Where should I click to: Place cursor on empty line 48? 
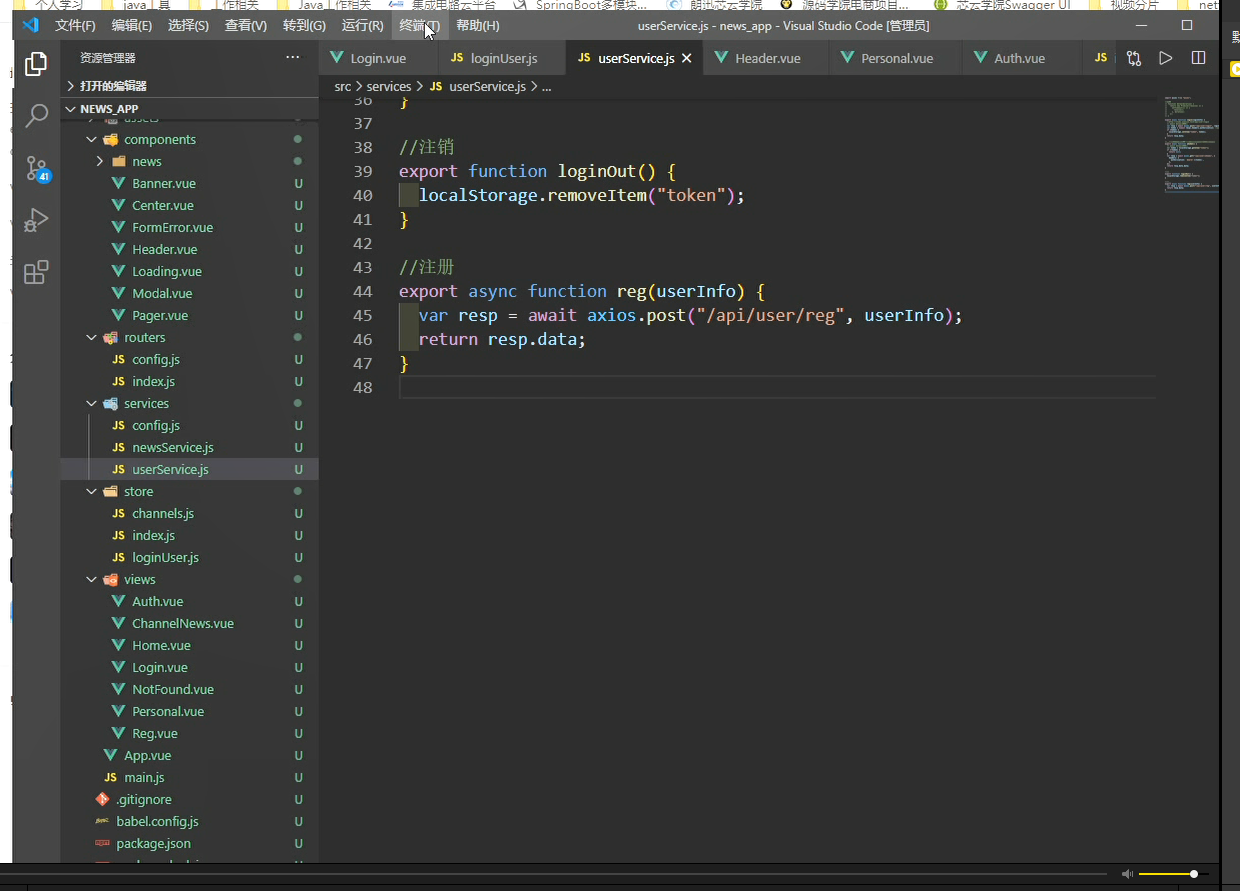[777, 387]
